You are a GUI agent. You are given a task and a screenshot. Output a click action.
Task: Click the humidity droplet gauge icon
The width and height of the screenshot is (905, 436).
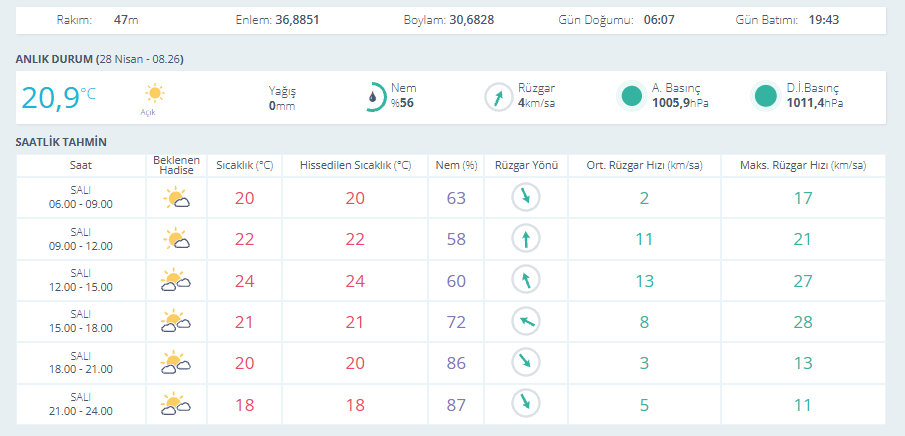click(373, 97)
